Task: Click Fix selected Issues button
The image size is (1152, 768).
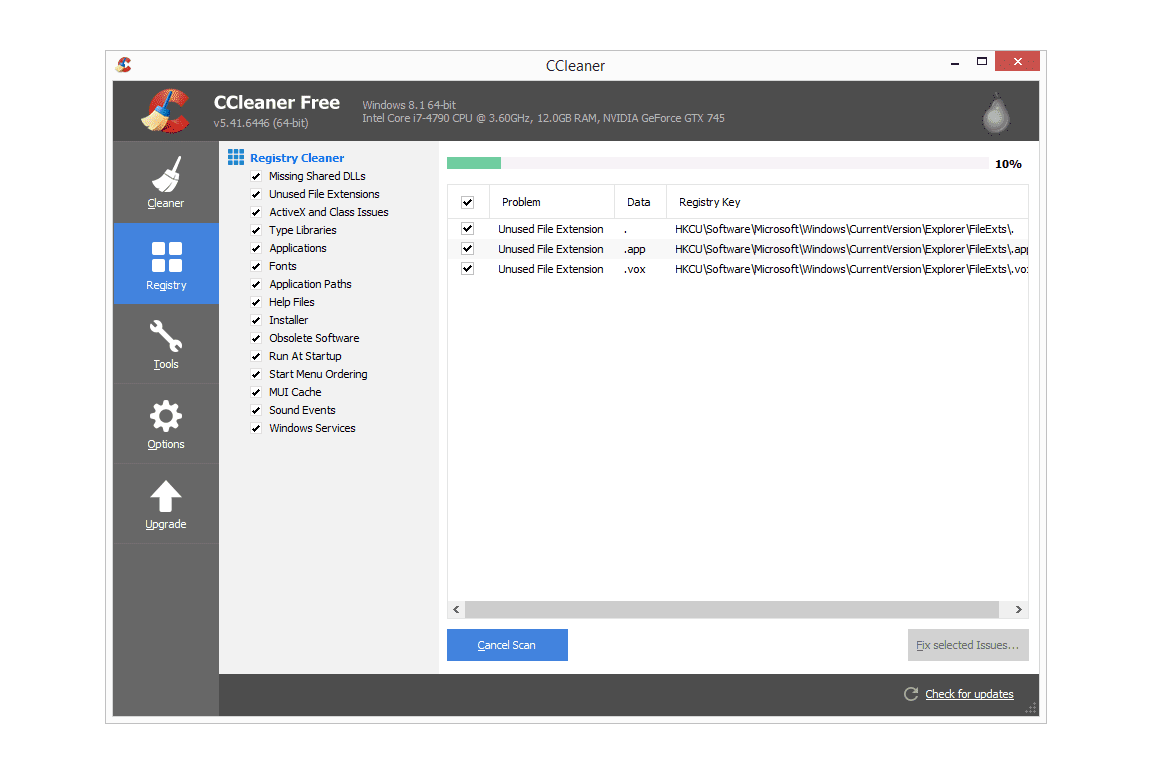Action: [x=968, y=645]
